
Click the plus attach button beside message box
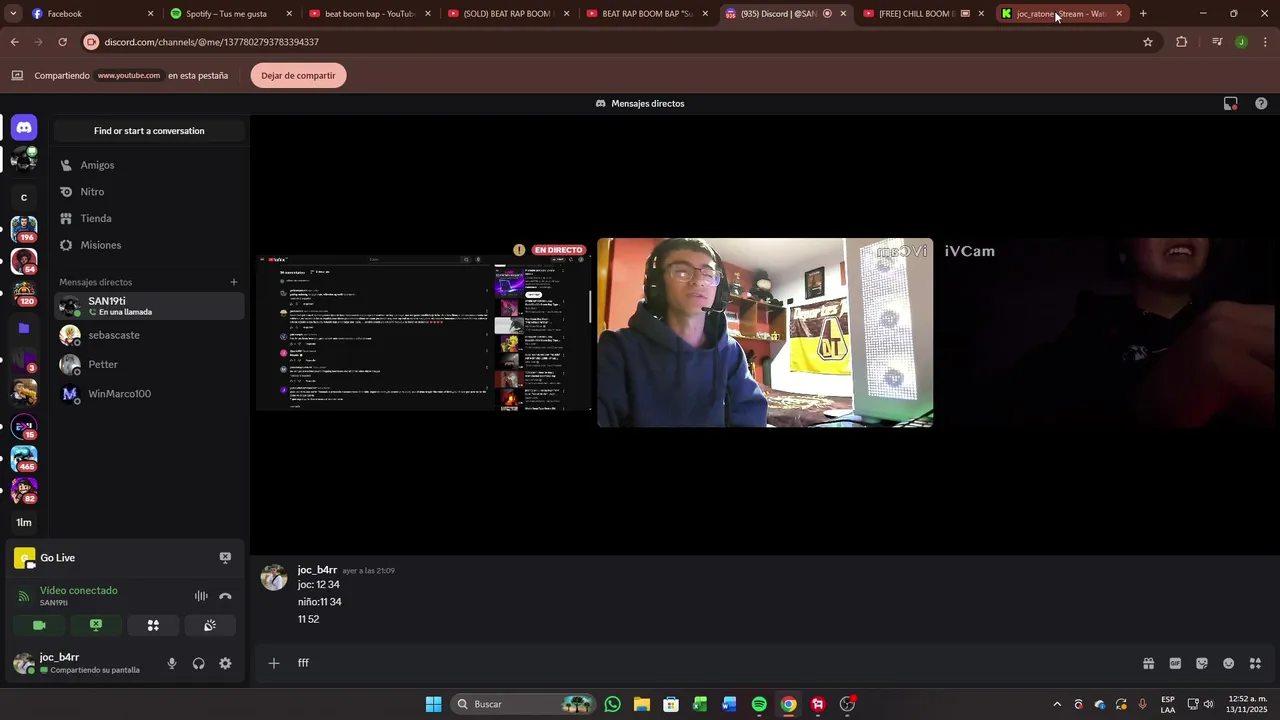[274, 663]
